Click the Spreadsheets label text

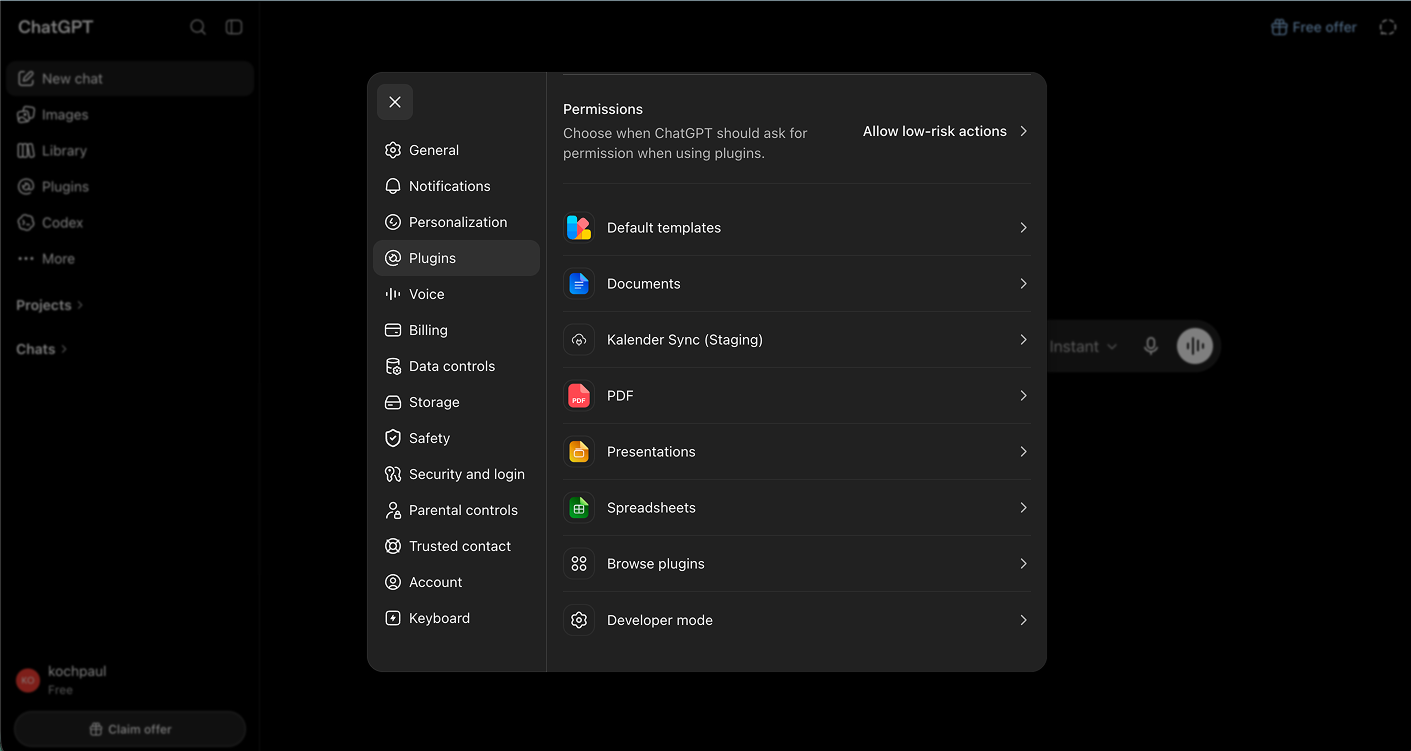pyautogui.click(x=651, y=508)
